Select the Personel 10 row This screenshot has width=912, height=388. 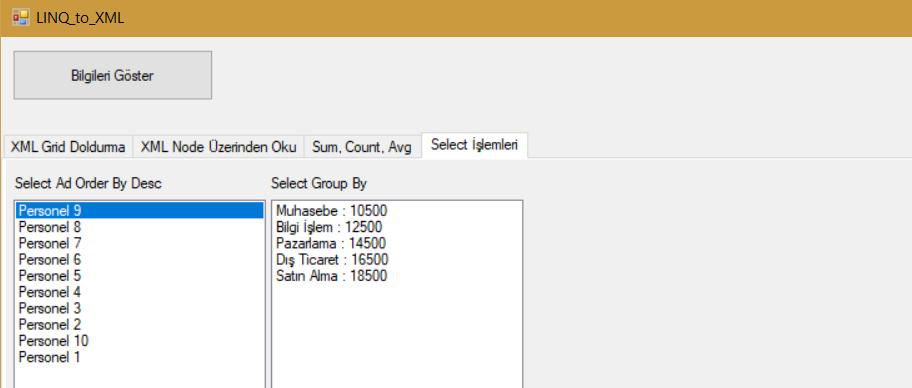click(x=140, y=341)
